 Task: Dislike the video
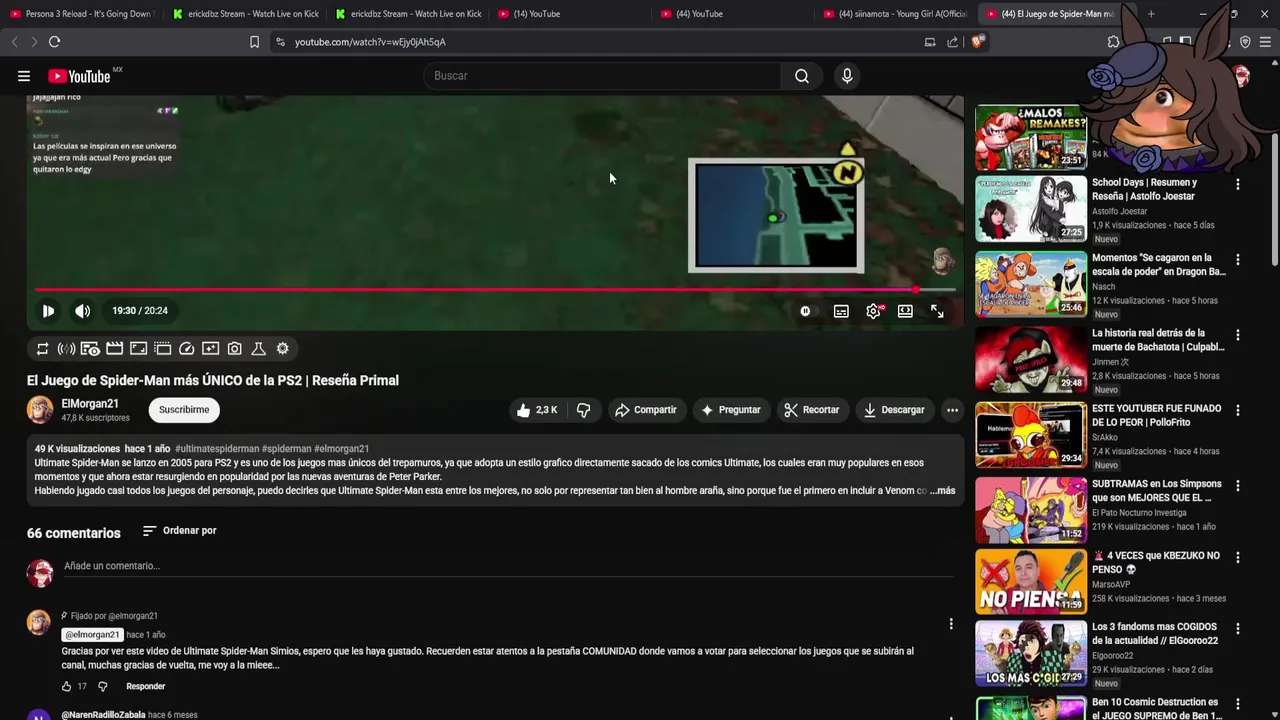(583, 410)
